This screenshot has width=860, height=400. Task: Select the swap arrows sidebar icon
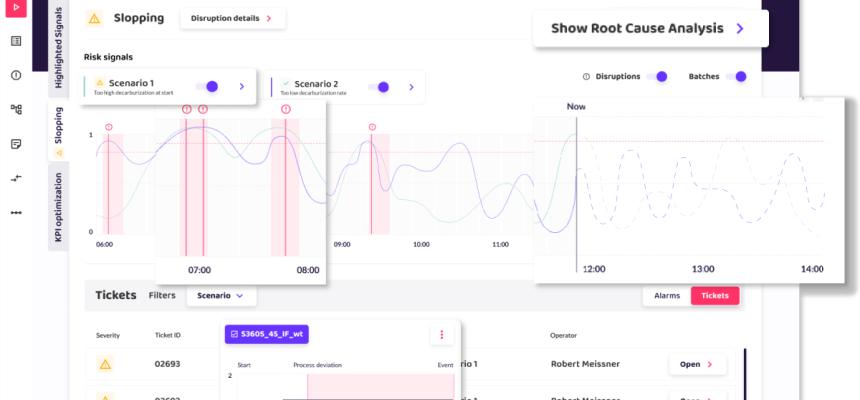tap(16, 178)
